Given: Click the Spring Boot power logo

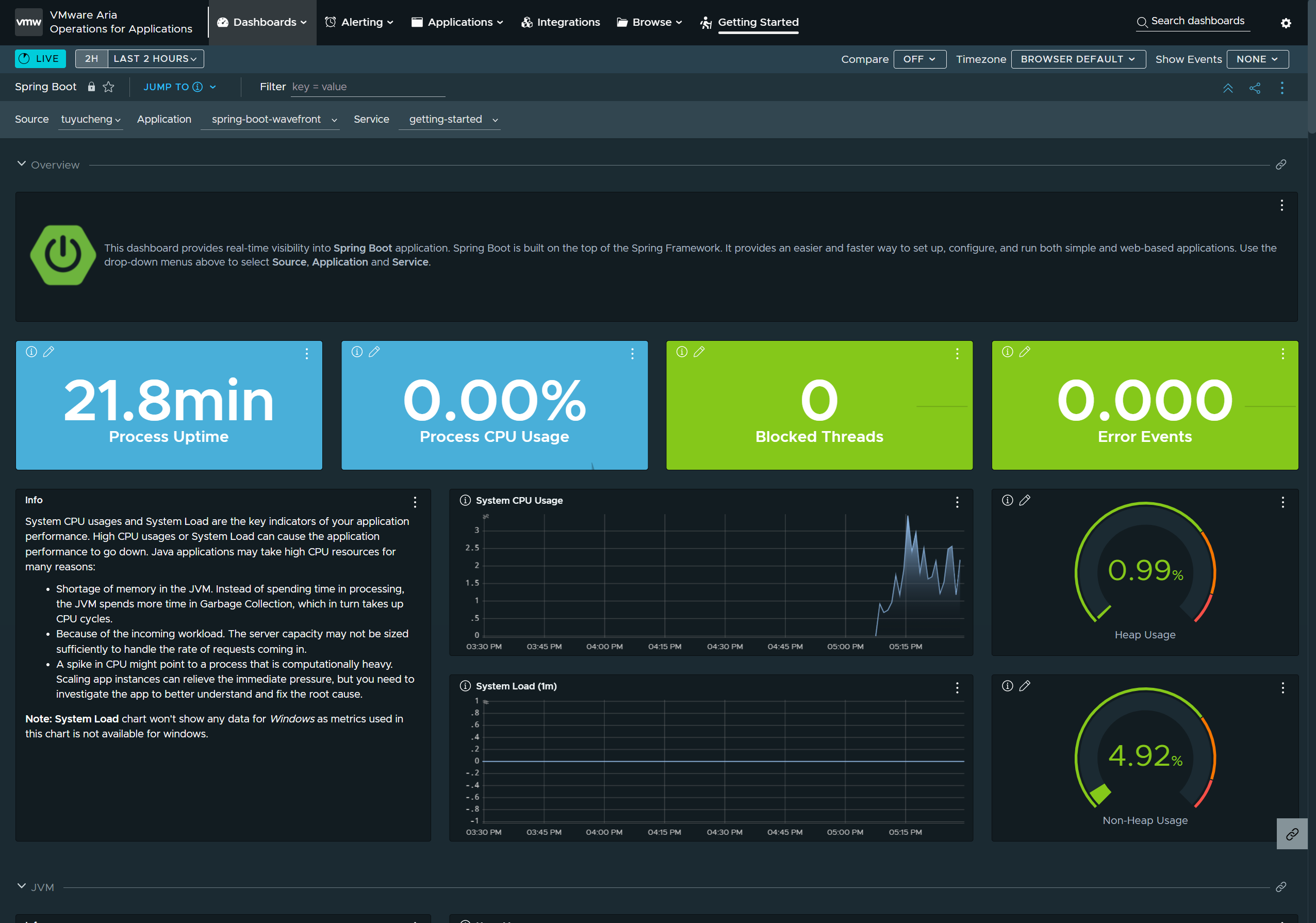Looking at the screenshot, I should pos(63,255).
